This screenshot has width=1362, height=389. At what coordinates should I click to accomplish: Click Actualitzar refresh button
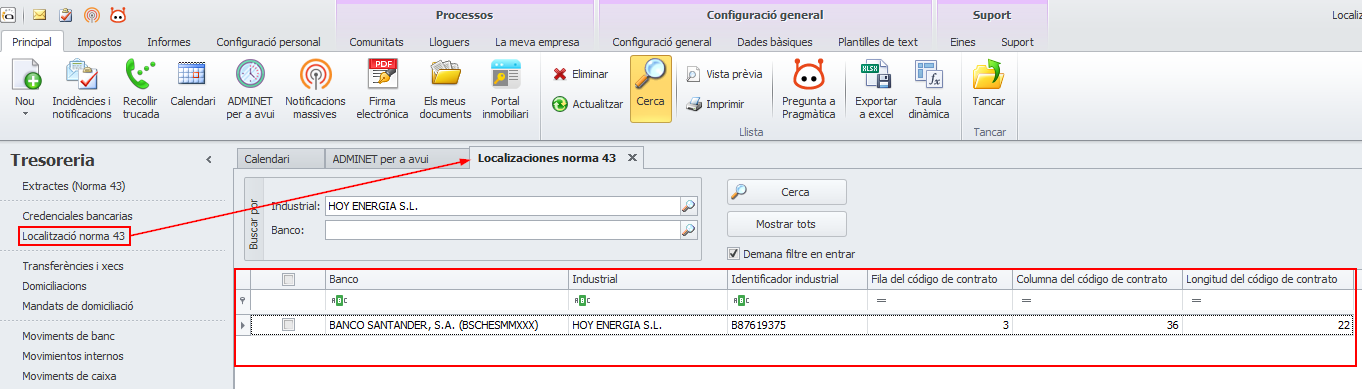click(588, 104)
